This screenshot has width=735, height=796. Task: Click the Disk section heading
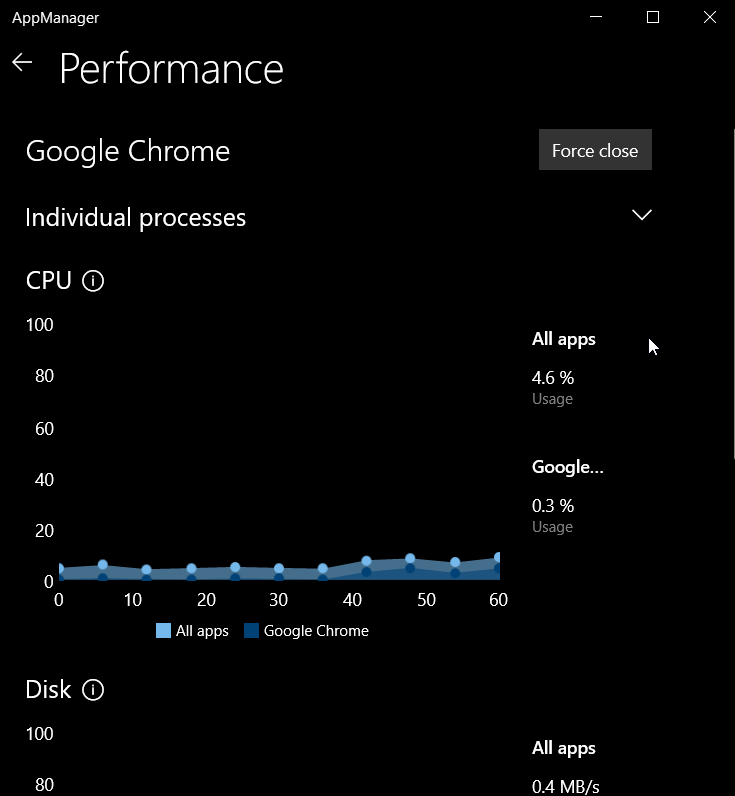click(x=49, y=690)
